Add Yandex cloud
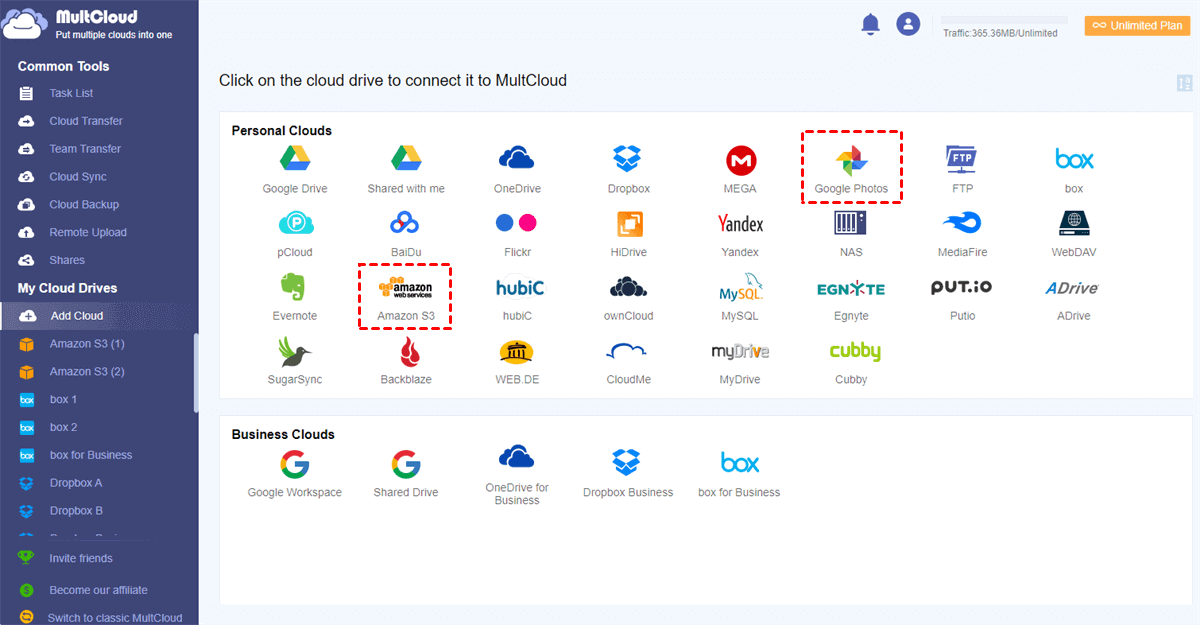Image resolution: width=1200 pixels, height=625 pixels. click(740, 232)
